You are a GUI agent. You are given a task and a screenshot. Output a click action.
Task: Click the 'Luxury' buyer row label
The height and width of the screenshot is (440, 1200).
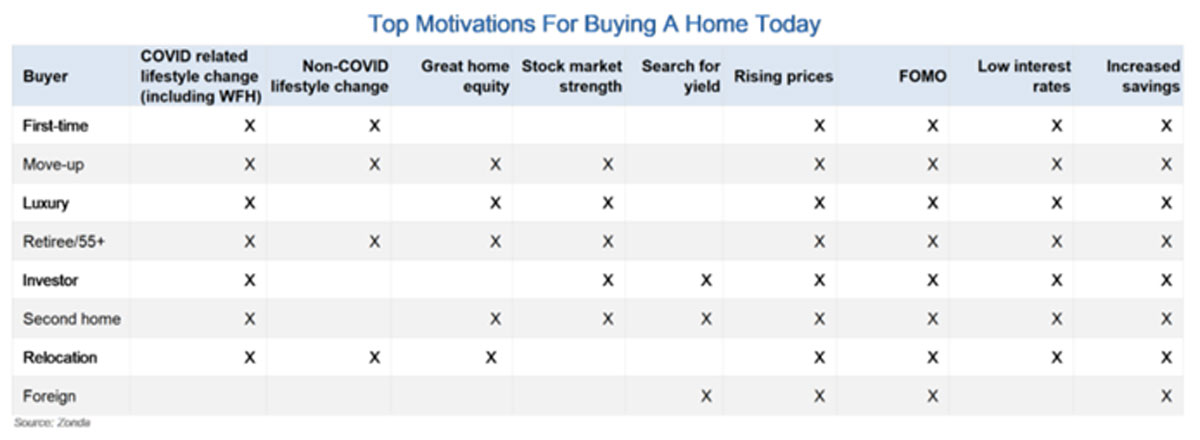pos(45,203)
